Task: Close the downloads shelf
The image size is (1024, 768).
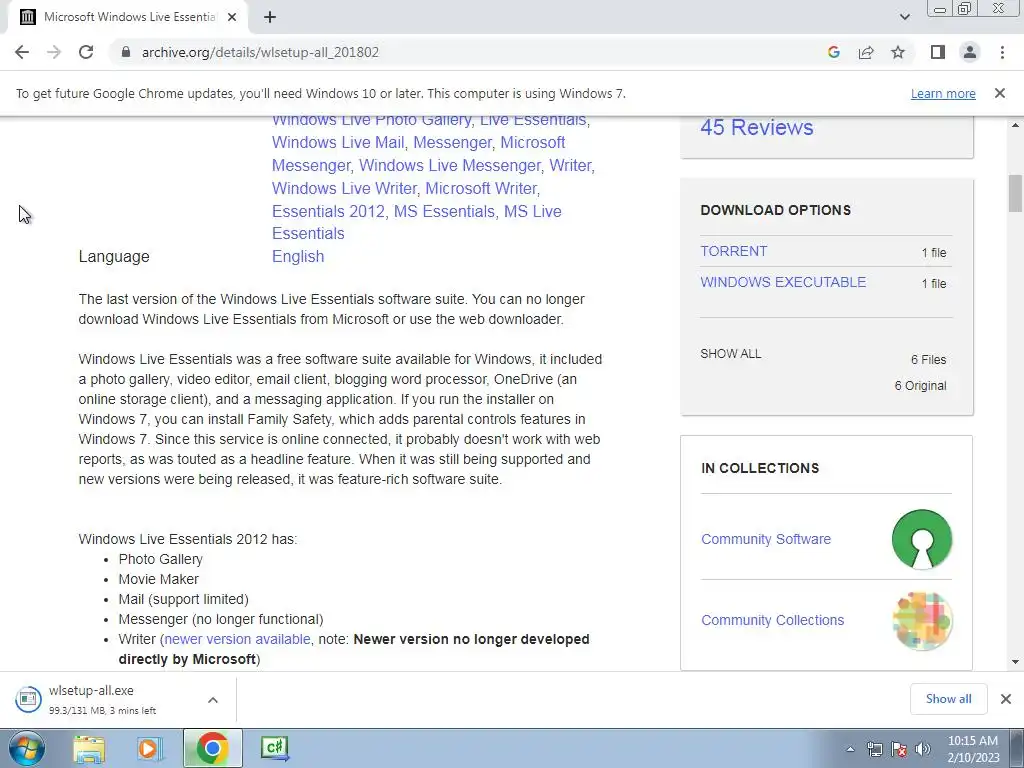Action: point(1006,699)
